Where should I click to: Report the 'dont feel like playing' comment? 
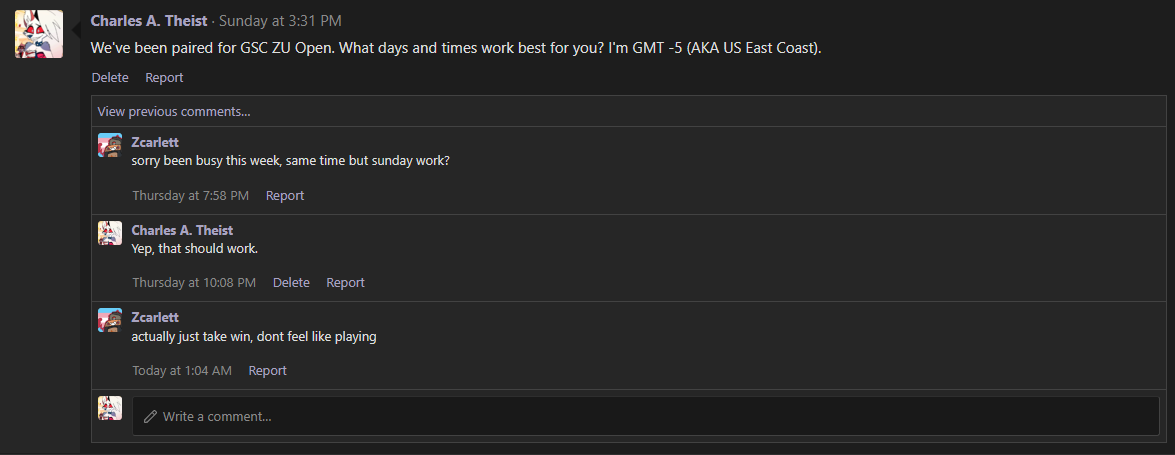267,371
